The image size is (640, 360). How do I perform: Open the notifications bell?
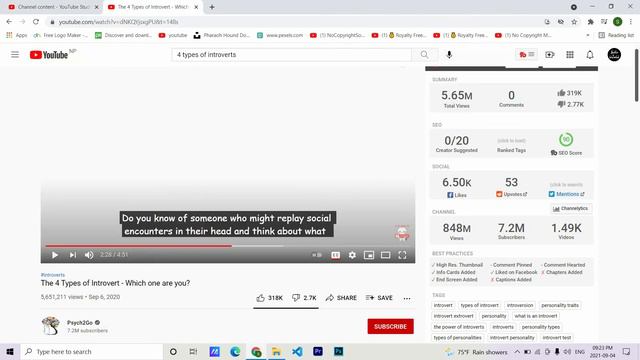point(590,55)
